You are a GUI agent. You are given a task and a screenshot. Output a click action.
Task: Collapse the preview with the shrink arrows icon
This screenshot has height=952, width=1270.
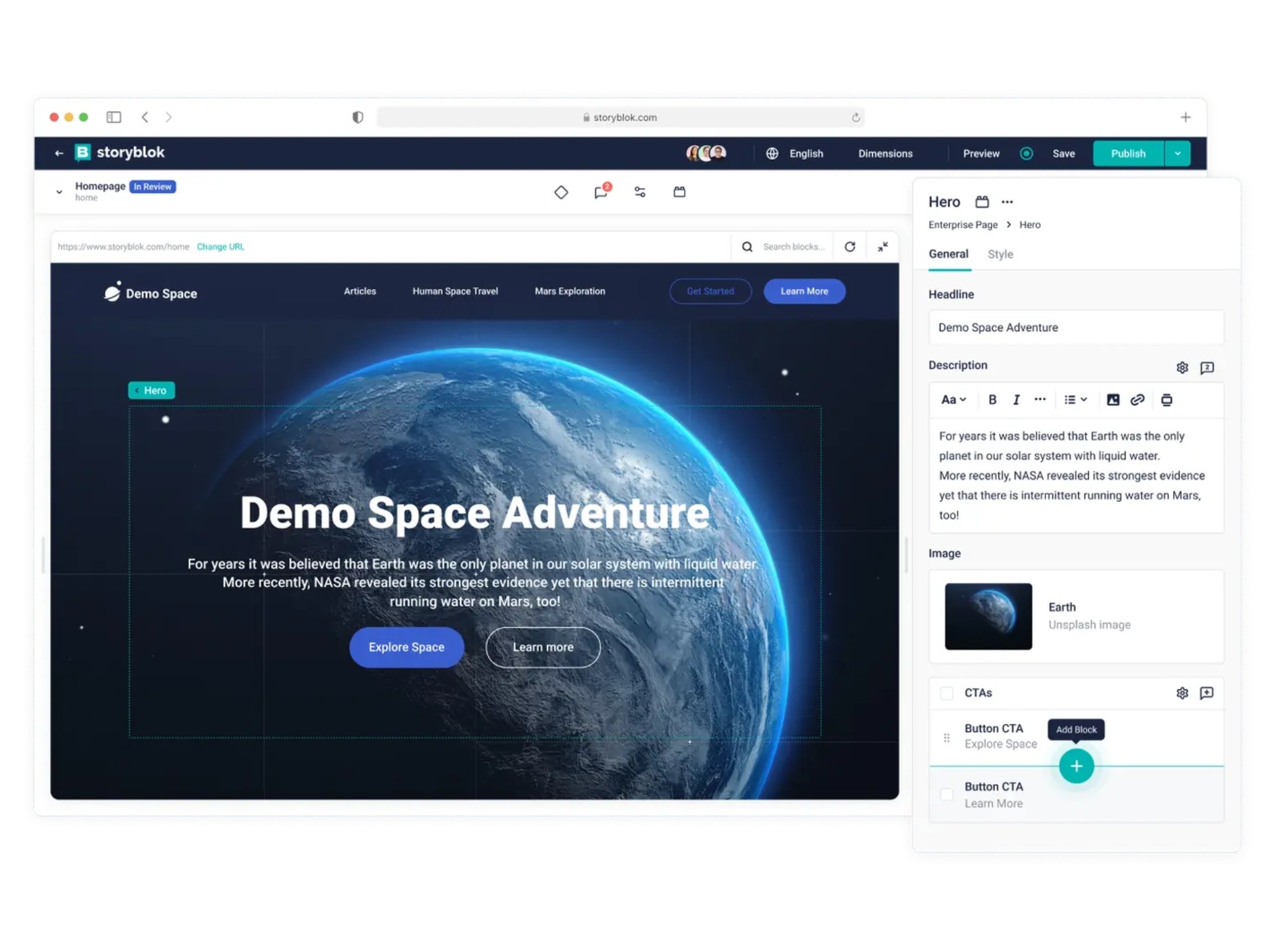(x=883, y=246)
